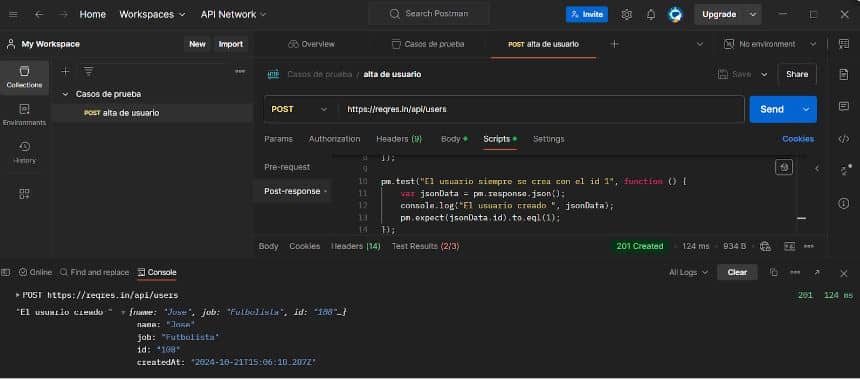Open the environment quick look icon
Image resolution: width=860 pixels, height=379 pixels.
click(x=844, y=44)
